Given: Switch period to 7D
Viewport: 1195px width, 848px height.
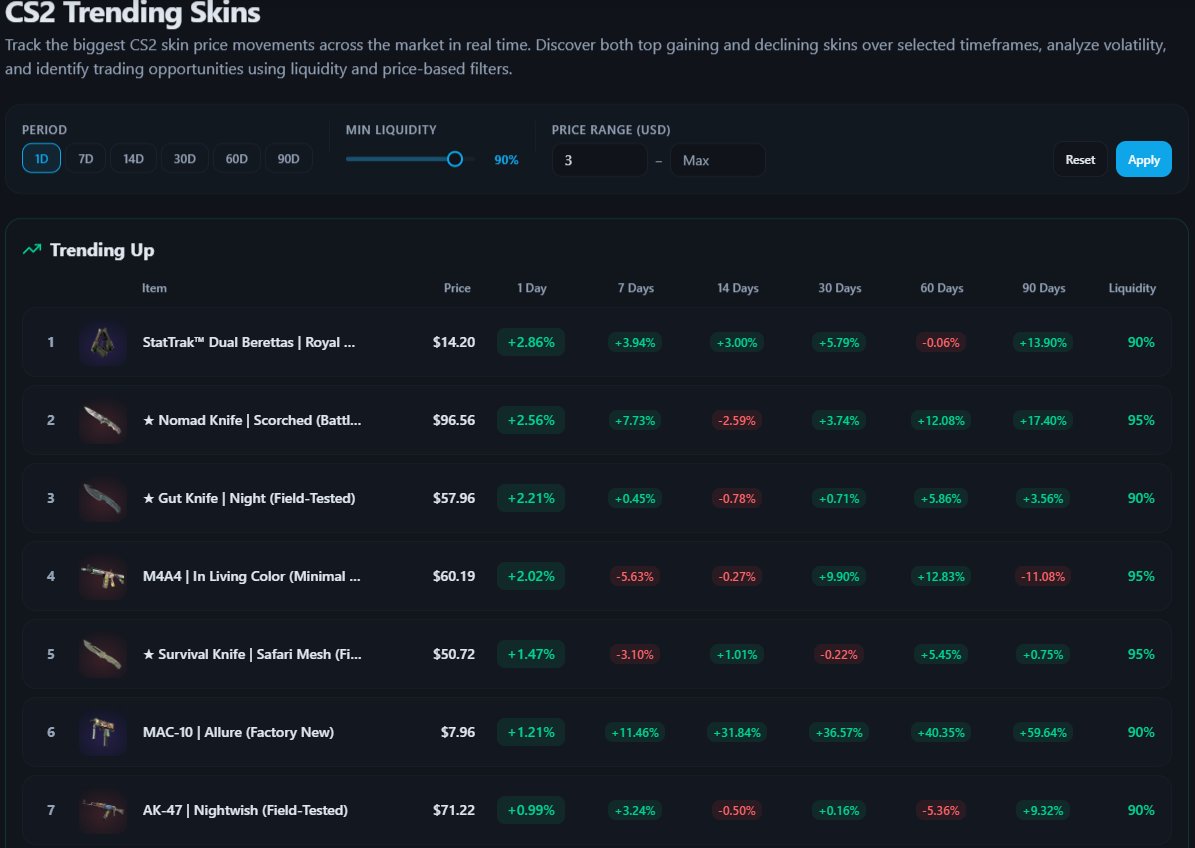Looking at the screenshot, I should click(86, 159).
